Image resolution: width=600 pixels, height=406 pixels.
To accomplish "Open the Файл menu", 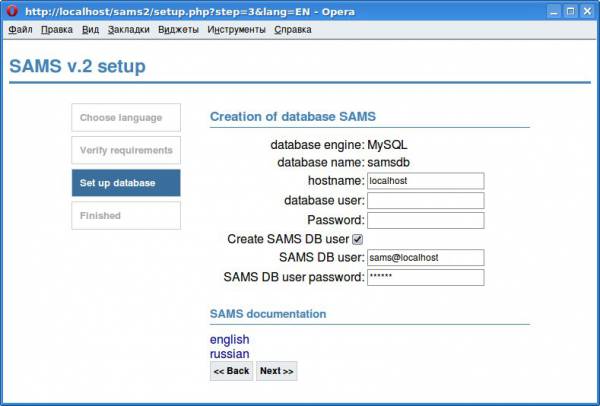I will 20,30.
